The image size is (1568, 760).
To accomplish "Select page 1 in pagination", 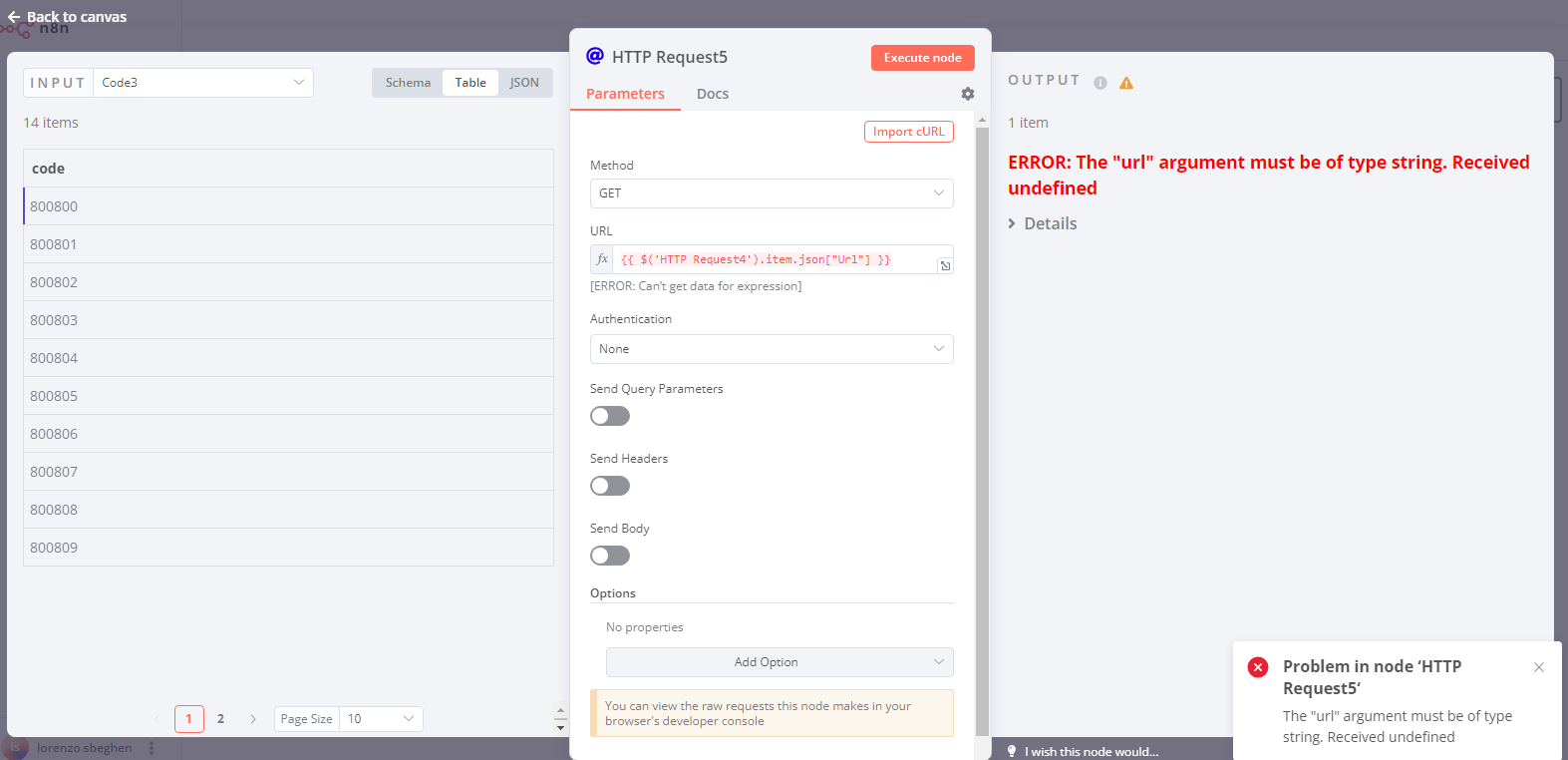I will (189, 719).
